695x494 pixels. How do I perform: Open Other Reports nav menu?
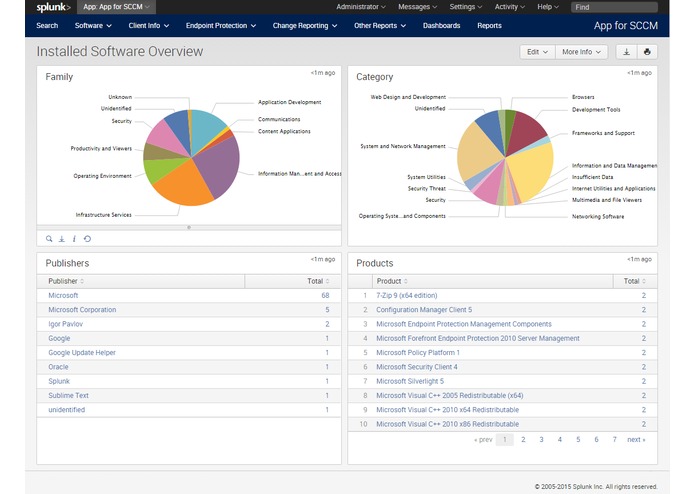pyautogui.click(x=380, y=26)
